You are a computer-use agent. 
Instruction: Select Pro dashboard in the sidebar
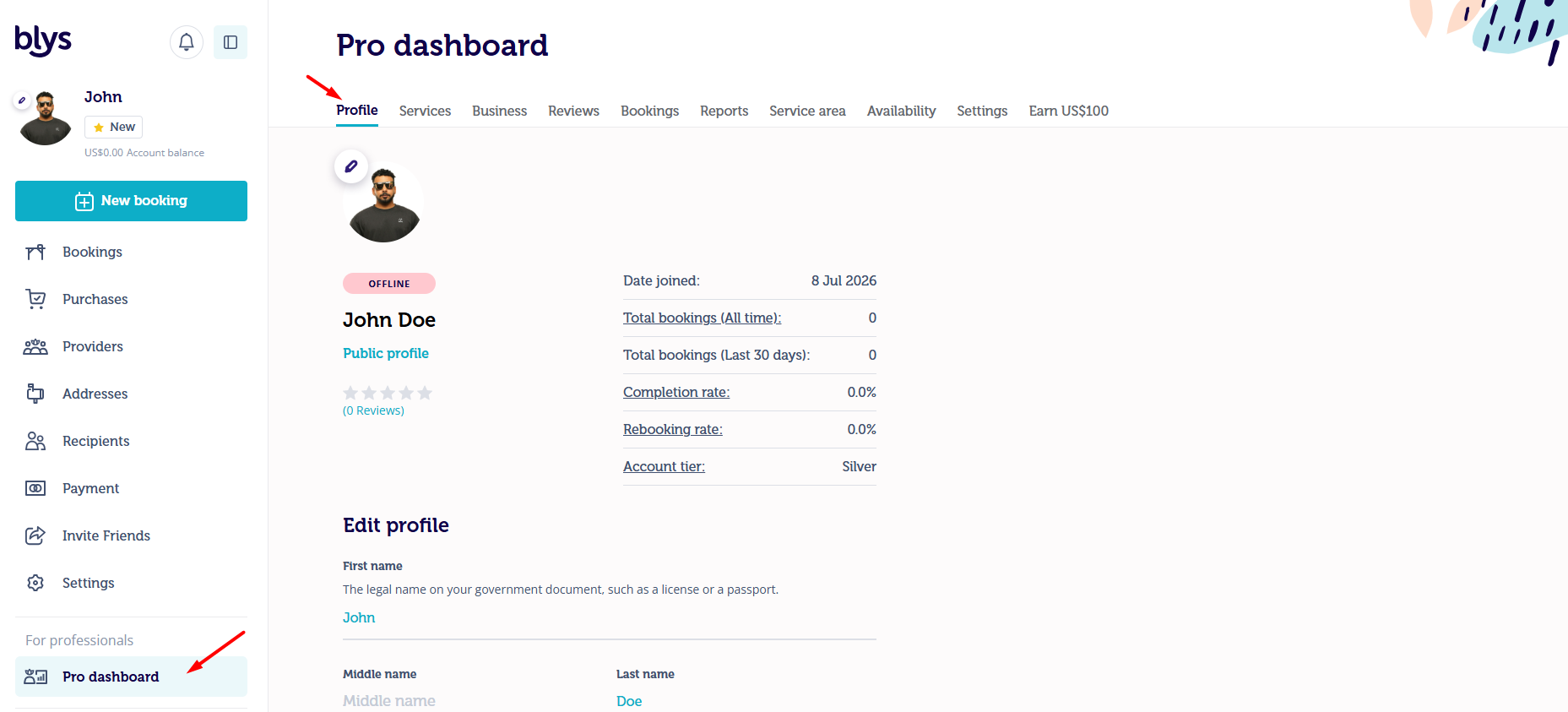131,677
